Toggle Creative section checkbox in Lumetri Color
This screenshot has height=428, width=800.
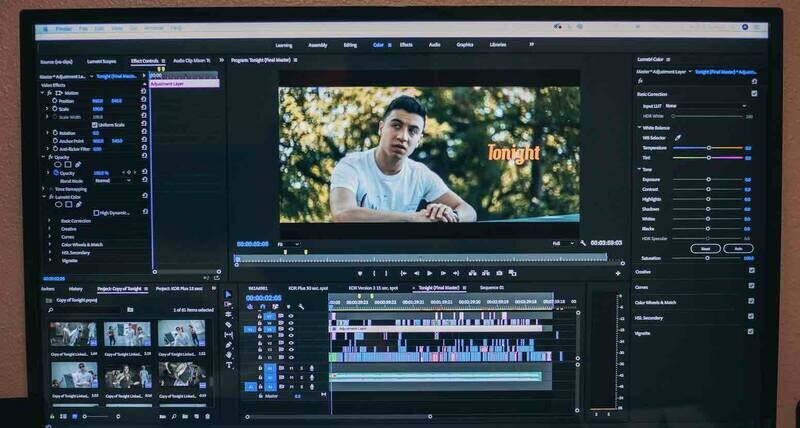point(752,271)
